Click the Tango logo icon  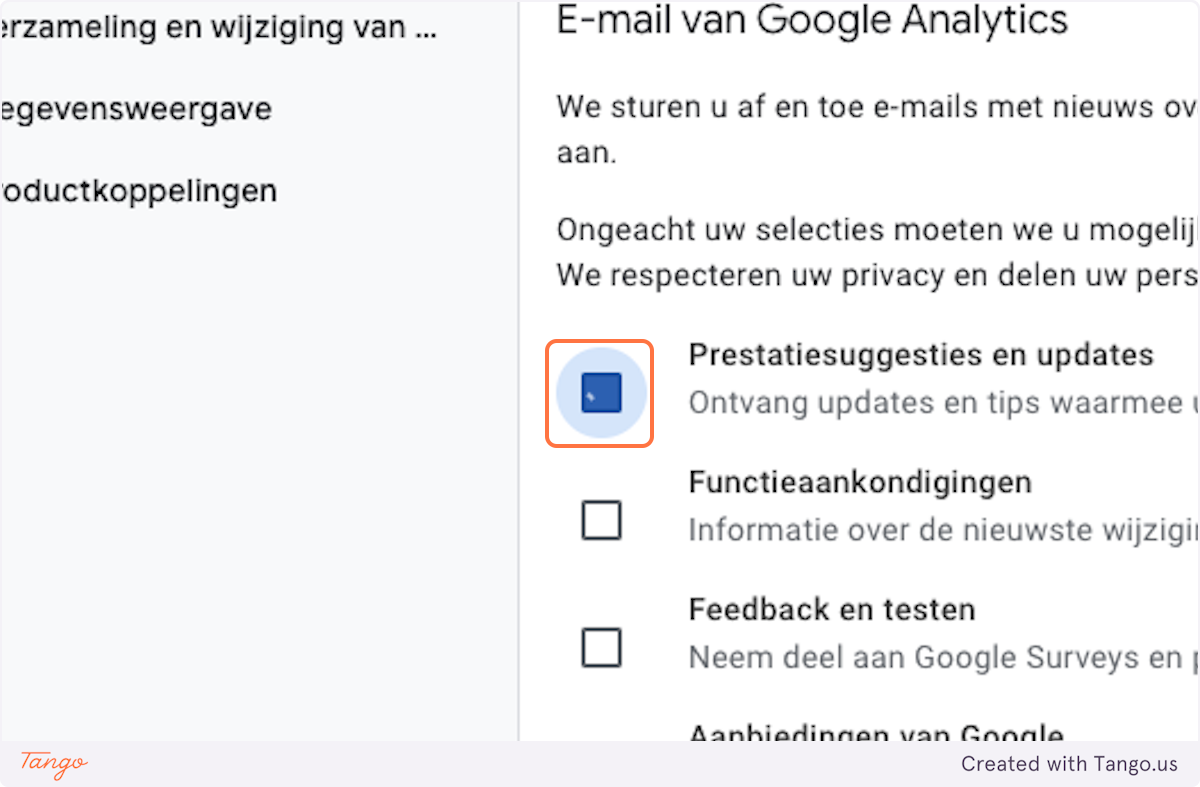tap(50, 765)
